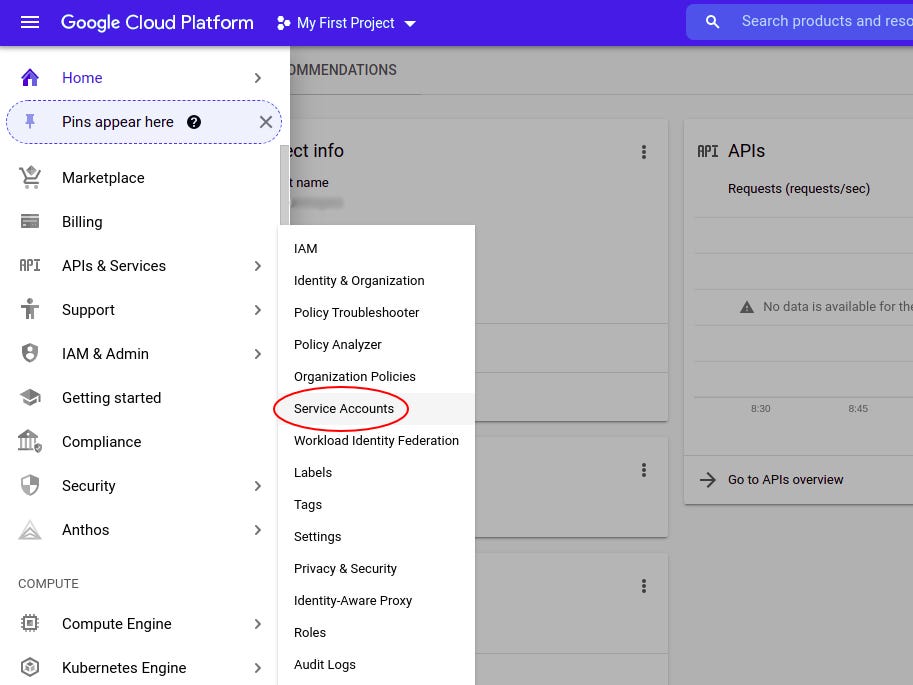Choose Organization Policies menu entry

tap(376, 377)
